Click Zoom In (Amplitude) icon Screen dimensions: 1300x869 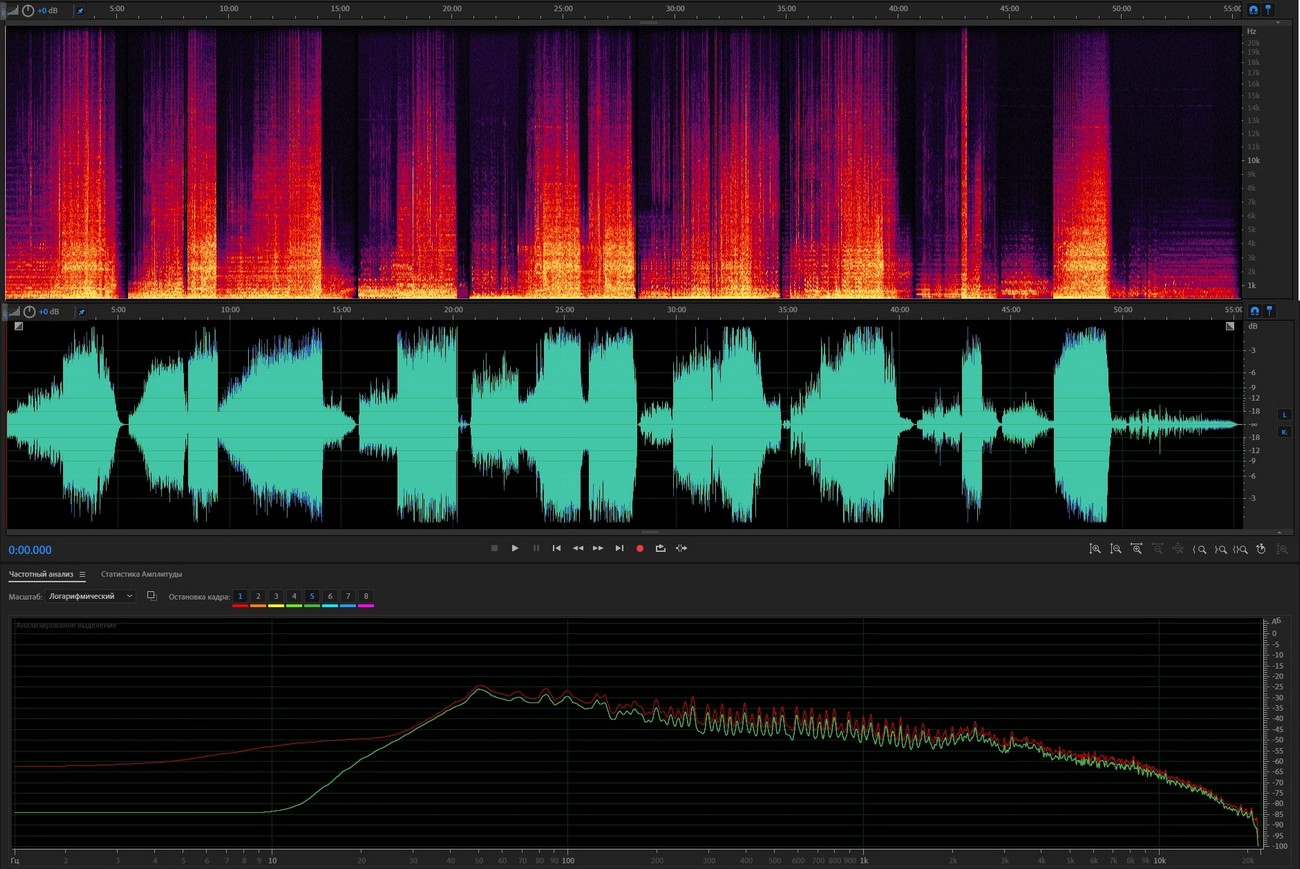point(1095,549)
